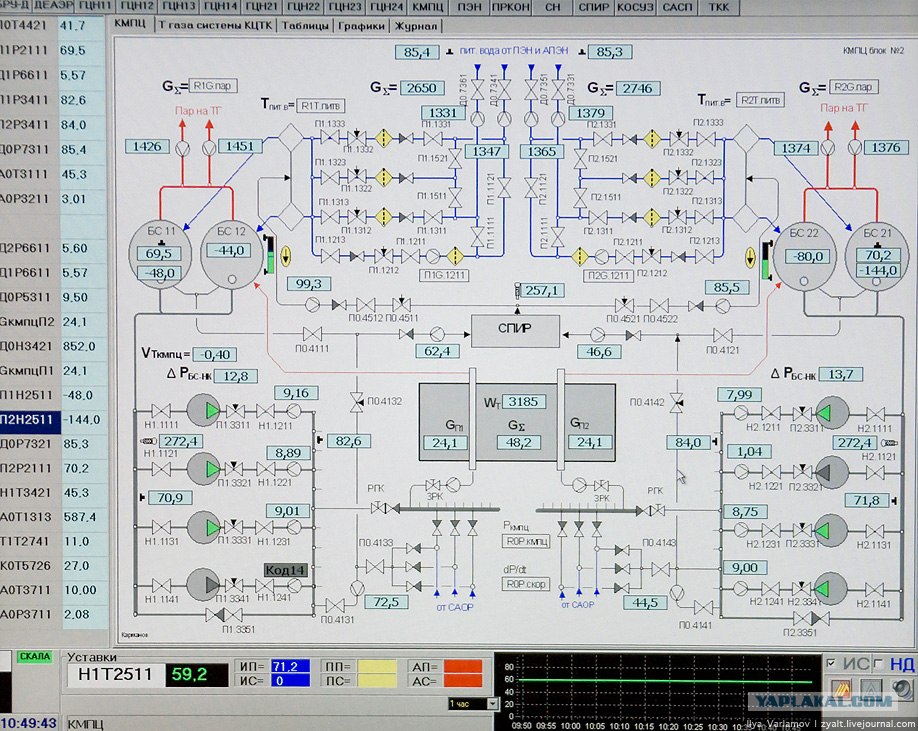
Task: Click the СКАЛА button
Action: tap(35, 657)
